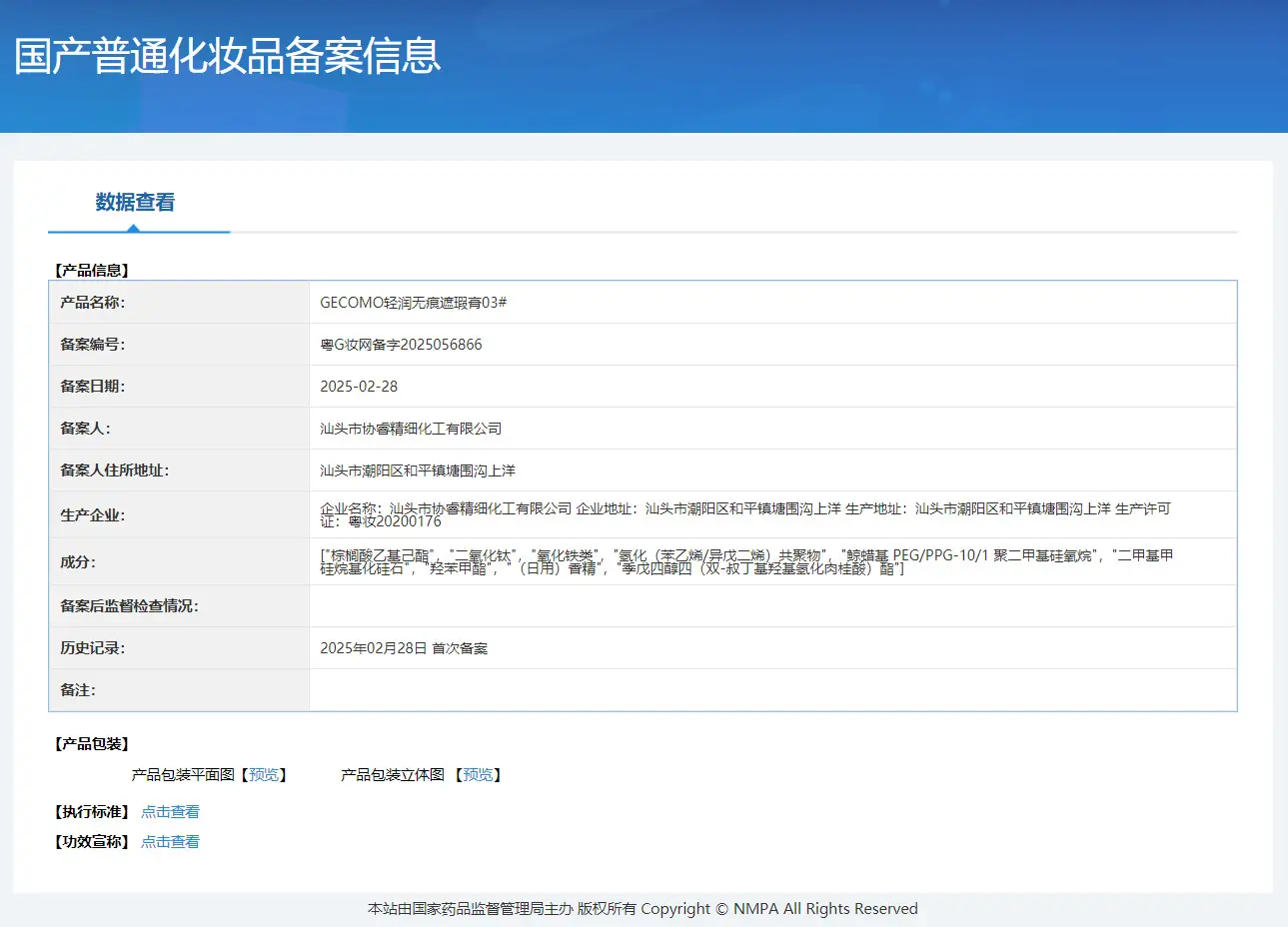
Task: Click the filing date 2025-02-28 value
Action: click(359, 387)
